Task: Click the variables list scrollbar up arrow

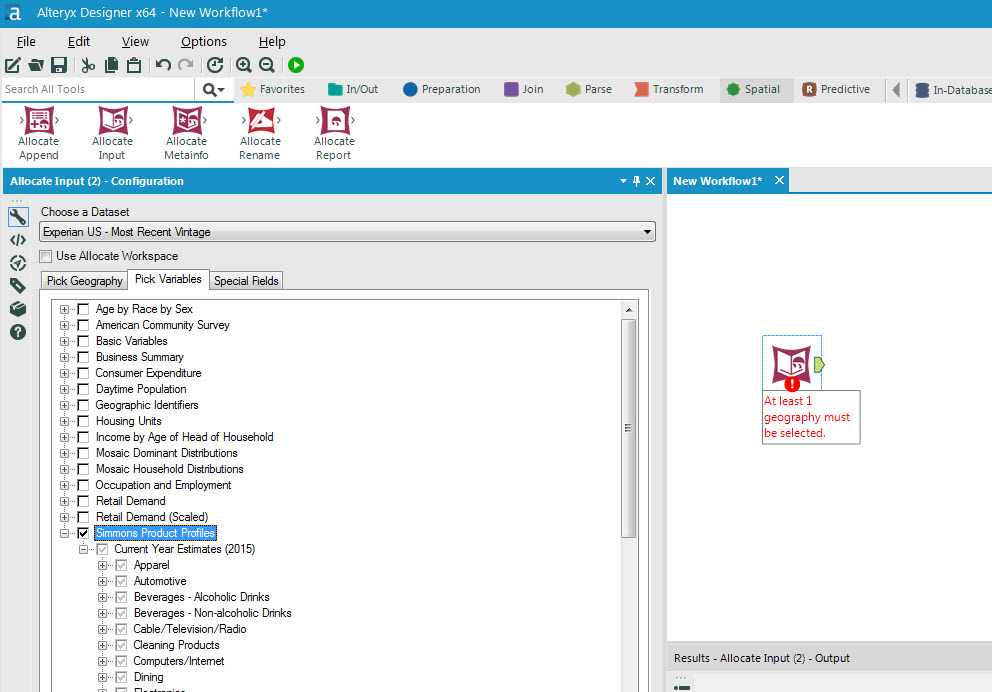Action: (628, 310)
